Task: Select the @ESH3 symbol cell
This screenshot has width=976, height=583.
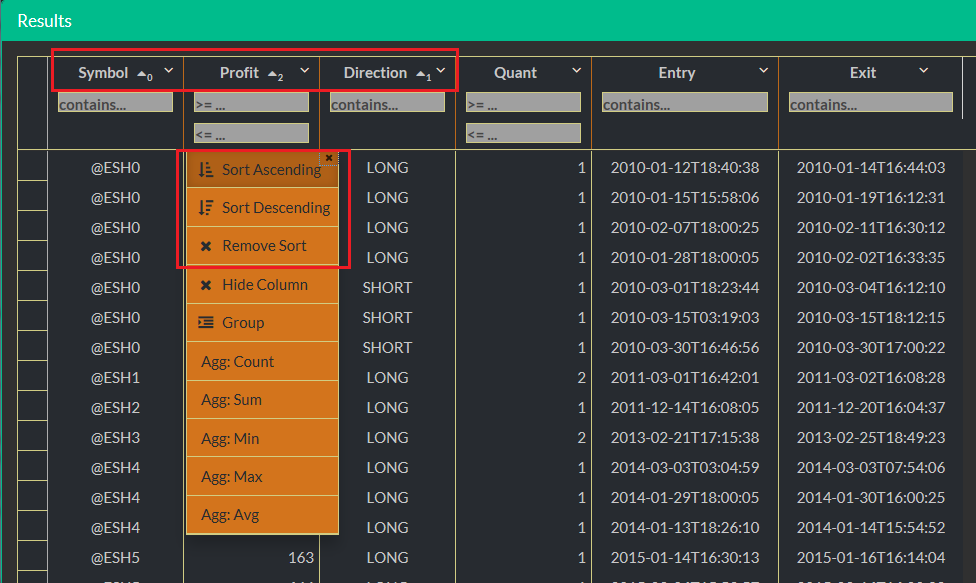Action: (x=116, y=437)
